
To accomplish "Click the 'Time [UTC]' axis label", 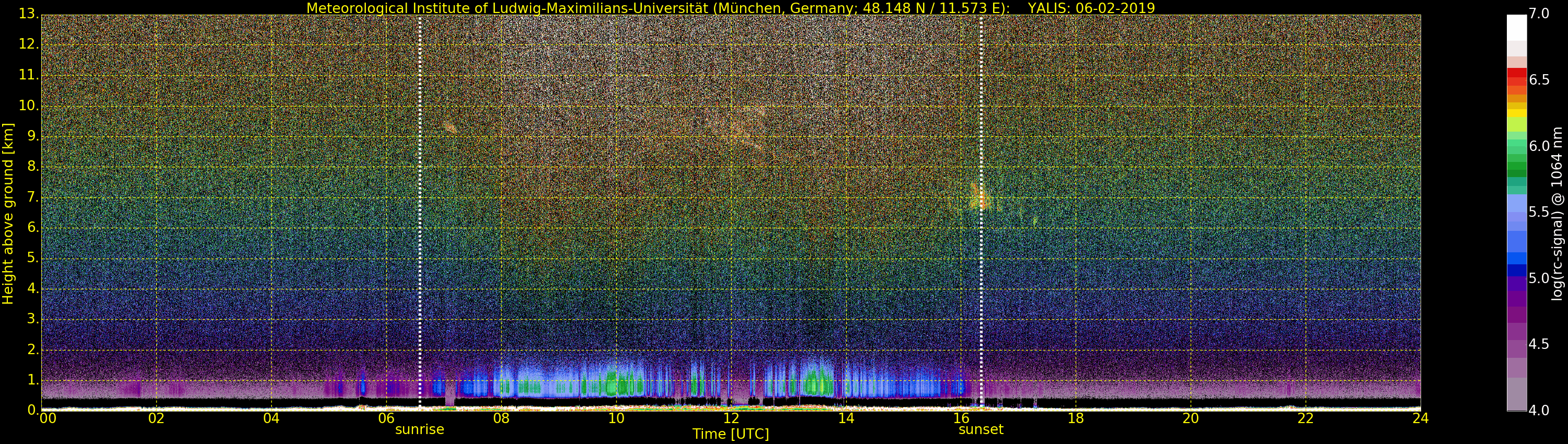I will point(731,434).
